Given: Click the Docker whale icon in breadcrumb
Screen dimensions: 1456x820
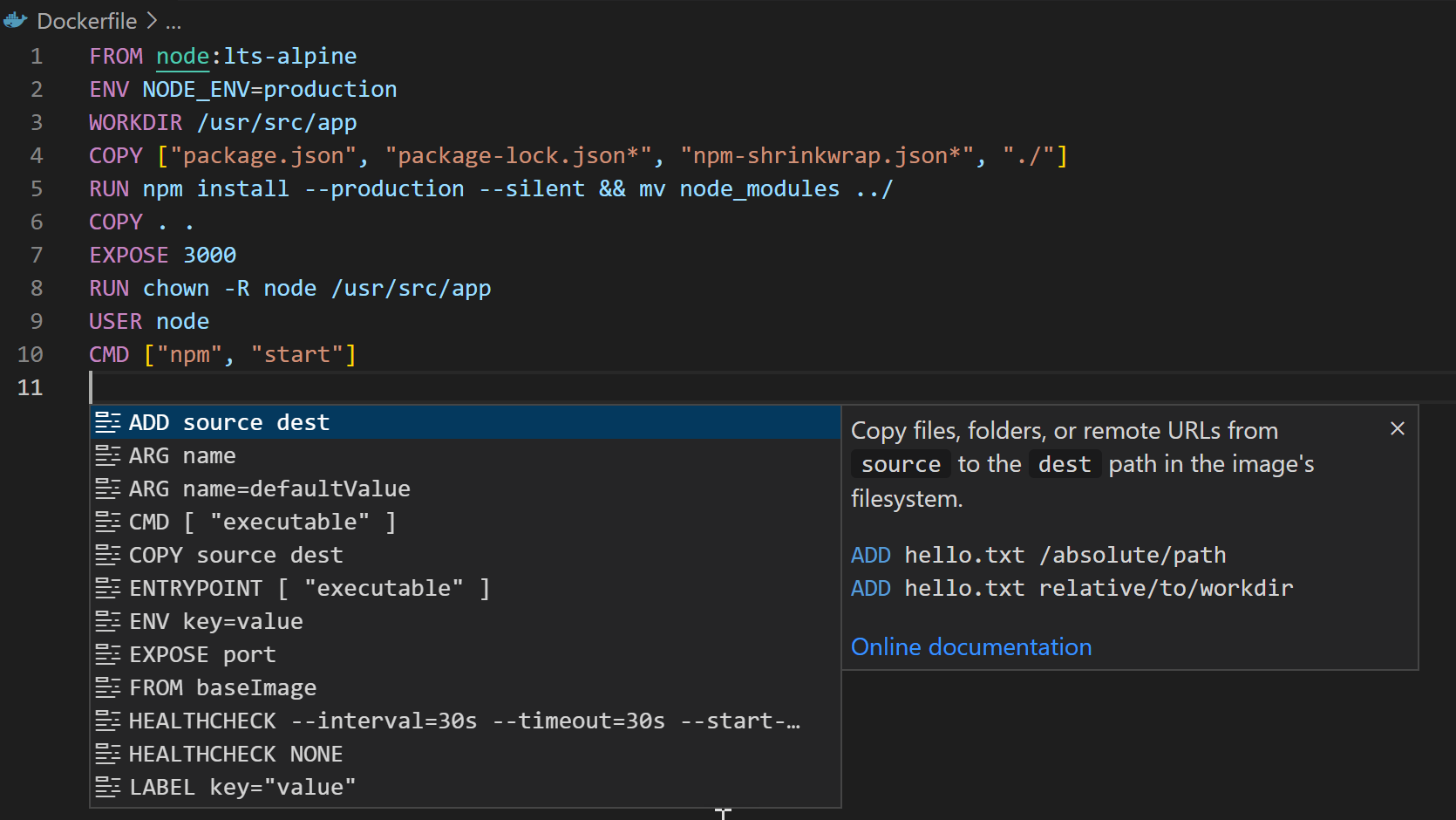Looking at the screenshot, I should 15,20.
